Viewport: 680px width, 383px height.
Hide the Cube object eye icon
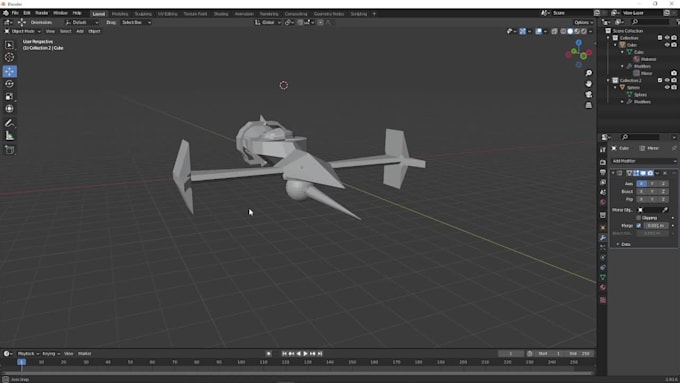(x=667, y=45)
